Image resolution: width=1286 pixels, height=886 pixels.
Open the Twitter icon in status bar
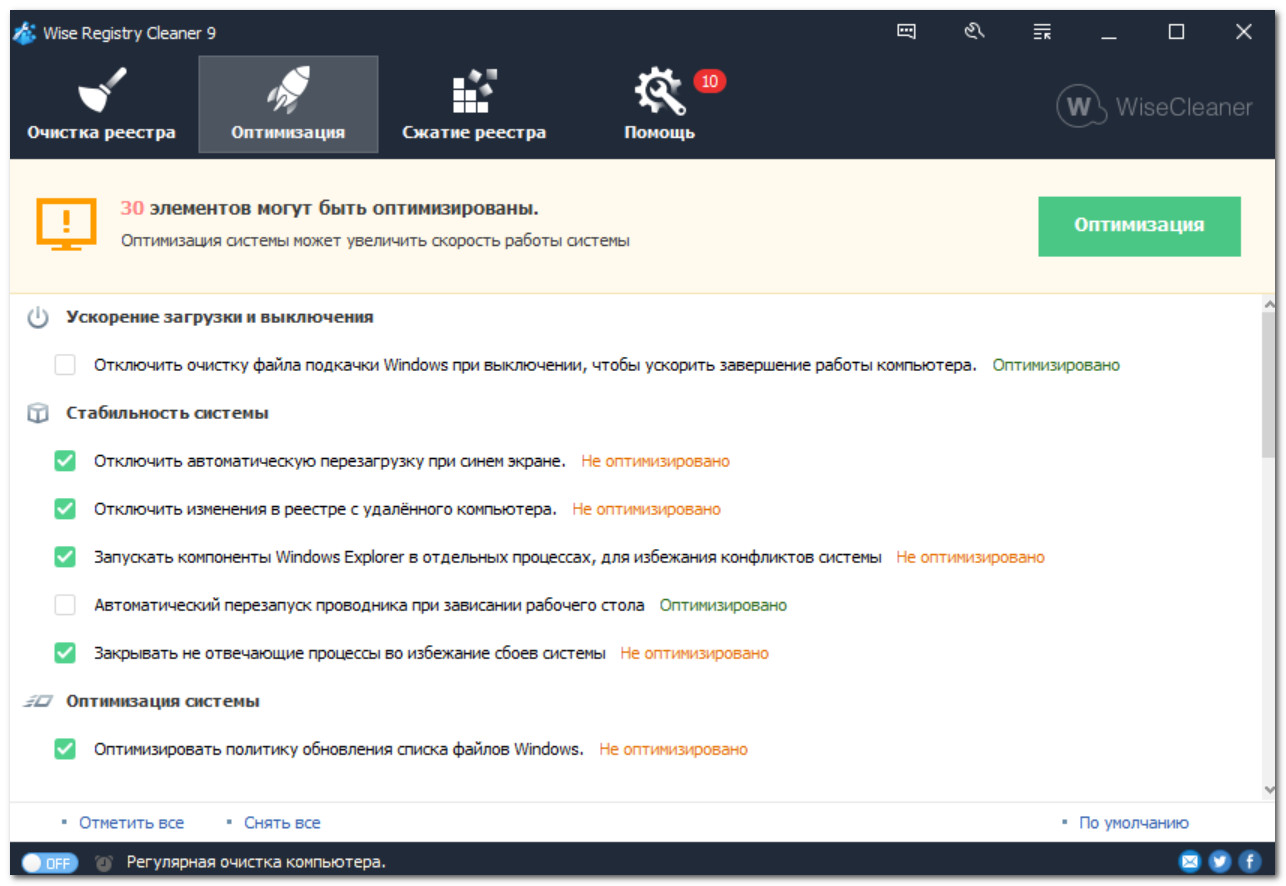(1220, 861)
